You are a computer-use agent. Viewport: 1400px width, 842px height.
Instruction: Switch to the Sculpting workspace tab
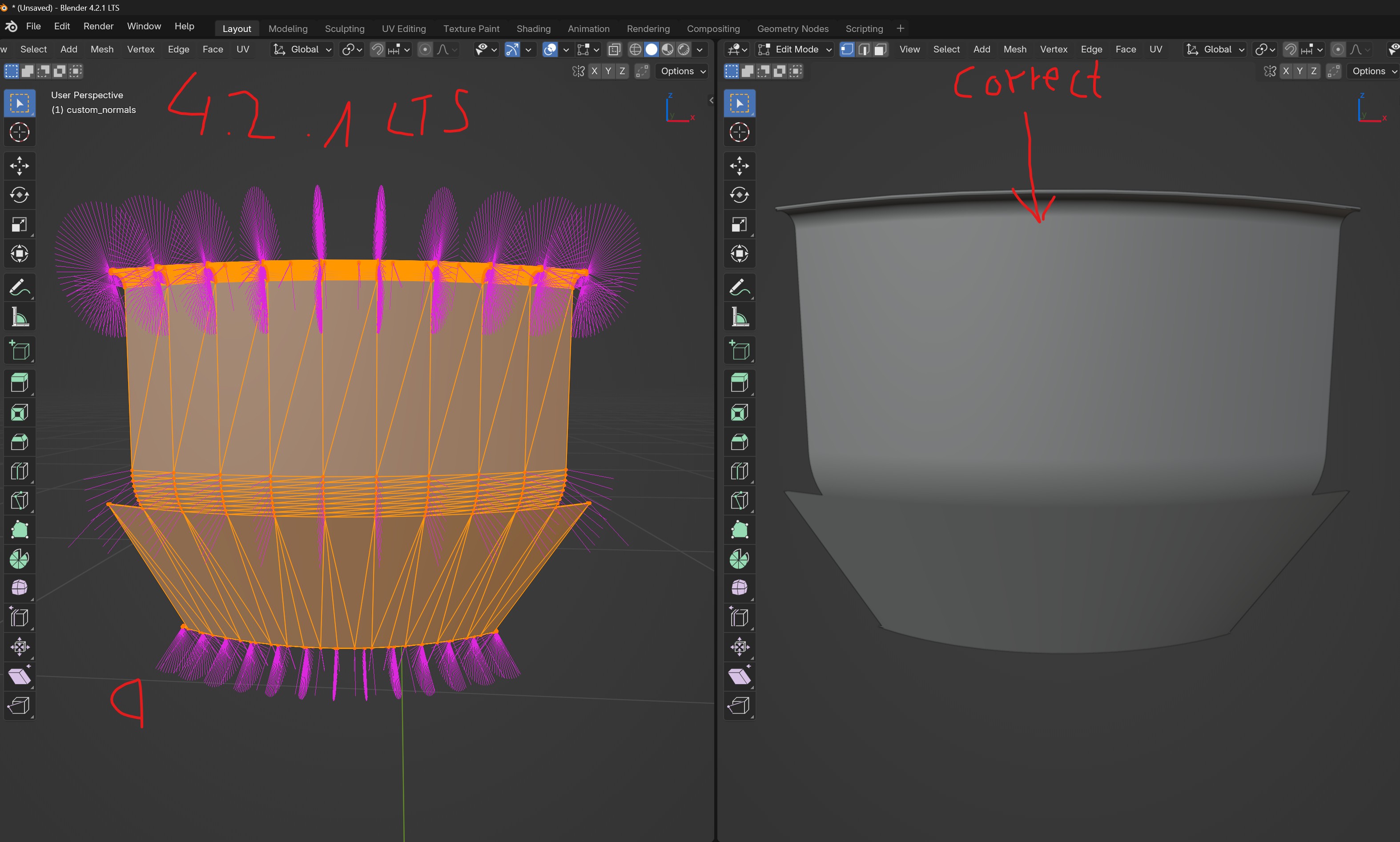pyautogui.click(x=344, y=28)
